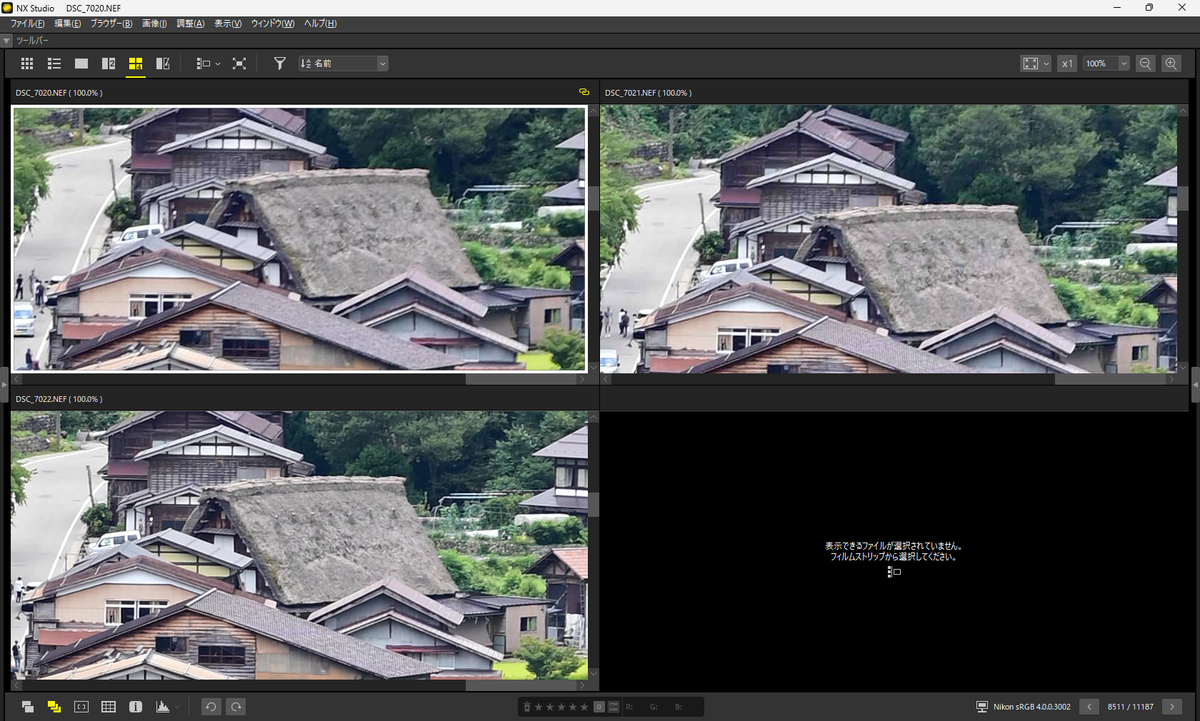Toggle the yellow link icon on DSC_7020.NEF
Image resolution: width=1200 pixels, height=721 pixels.
(x=584, y=92)
